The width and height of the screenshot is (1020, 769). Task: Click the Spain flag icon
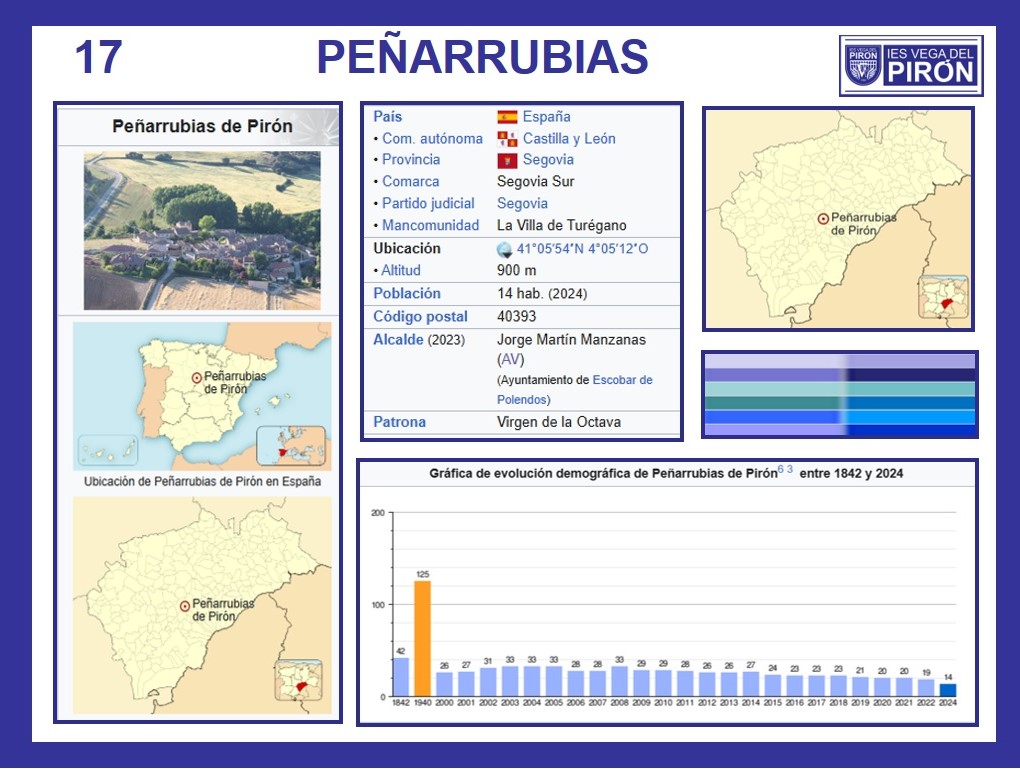click(x=507, y=117)
